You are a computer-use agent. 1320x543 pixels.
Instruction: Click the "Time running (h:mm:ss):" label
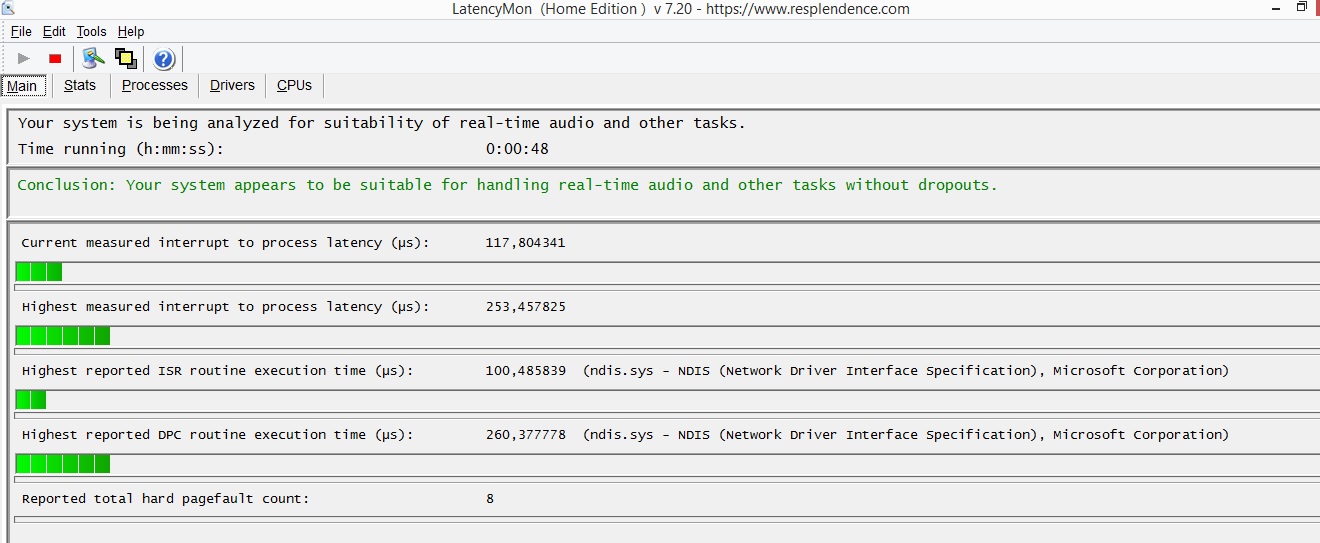[121, 149]
